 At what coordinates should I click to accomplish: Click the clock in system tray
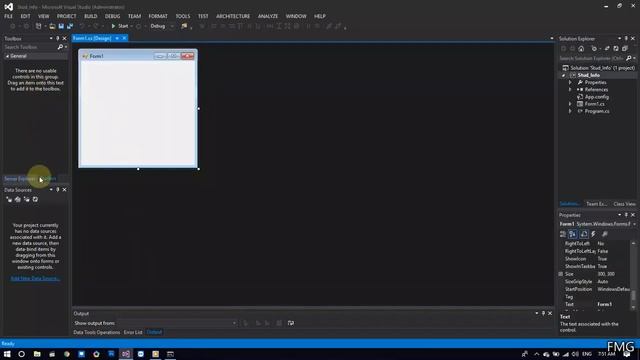click(x=607, y=354)
